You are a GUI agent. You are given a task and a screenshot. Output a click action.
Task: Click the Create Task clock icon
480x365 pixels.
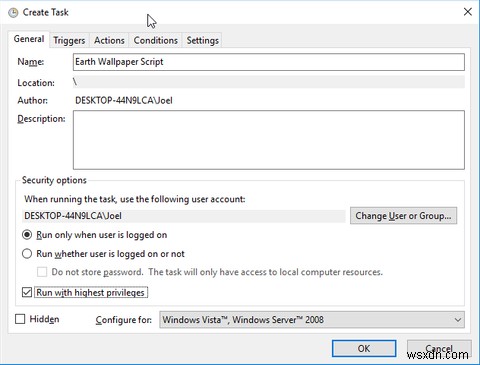(13, 13)
